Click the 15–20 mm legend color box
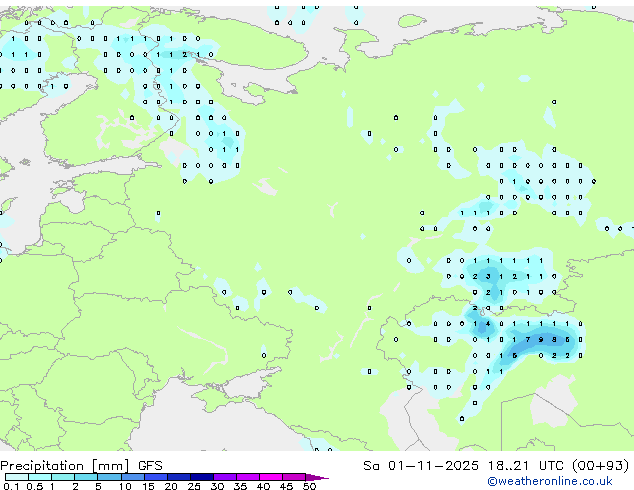 pos(156,477)
